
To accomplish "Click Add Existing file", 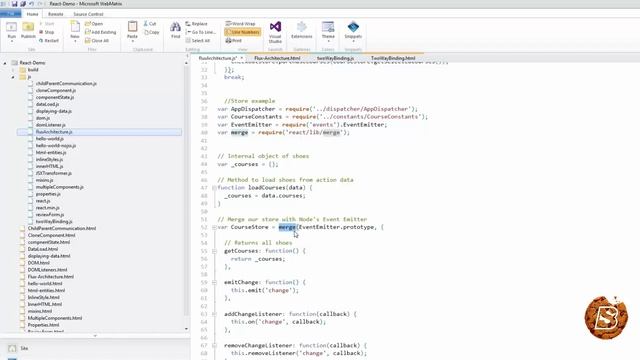I will click(100, 32).
